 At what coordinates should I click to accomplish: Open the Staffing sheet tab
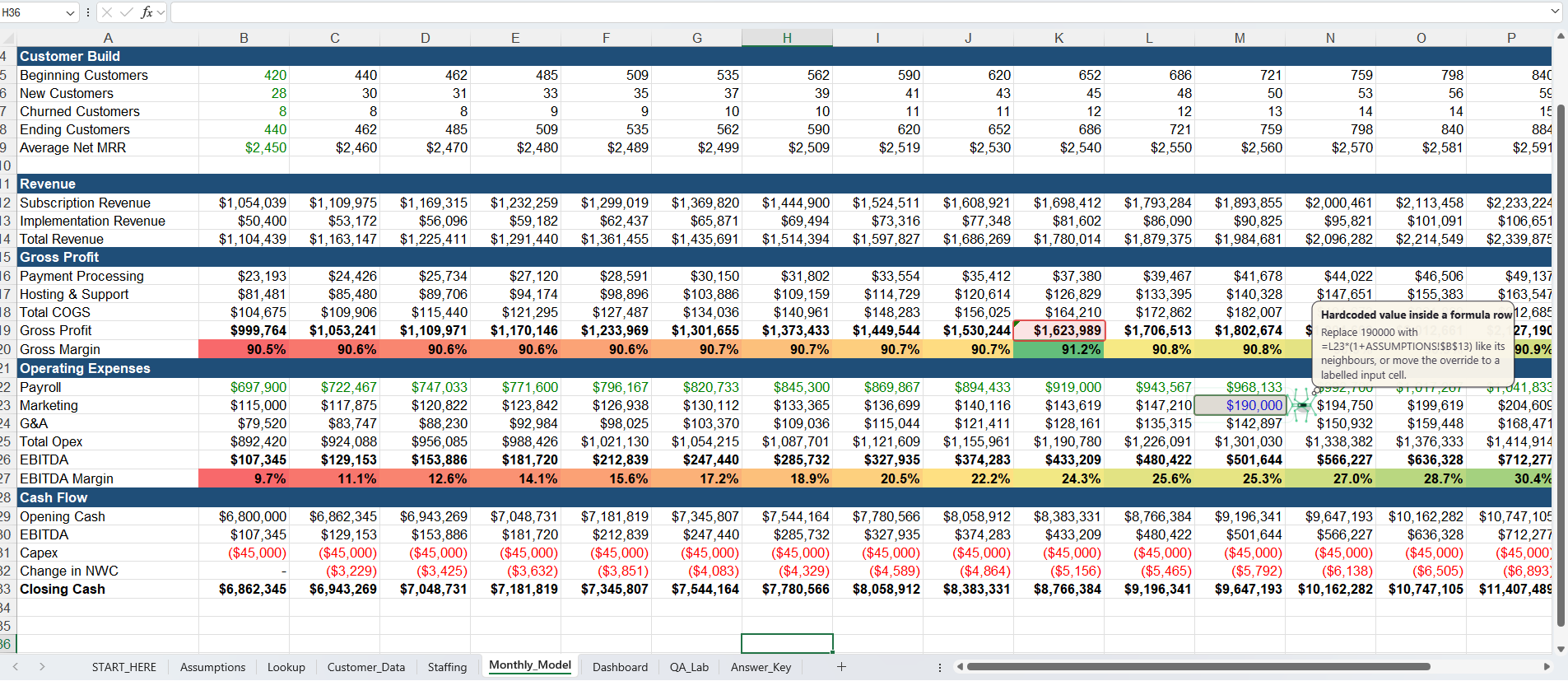[447, 667]
